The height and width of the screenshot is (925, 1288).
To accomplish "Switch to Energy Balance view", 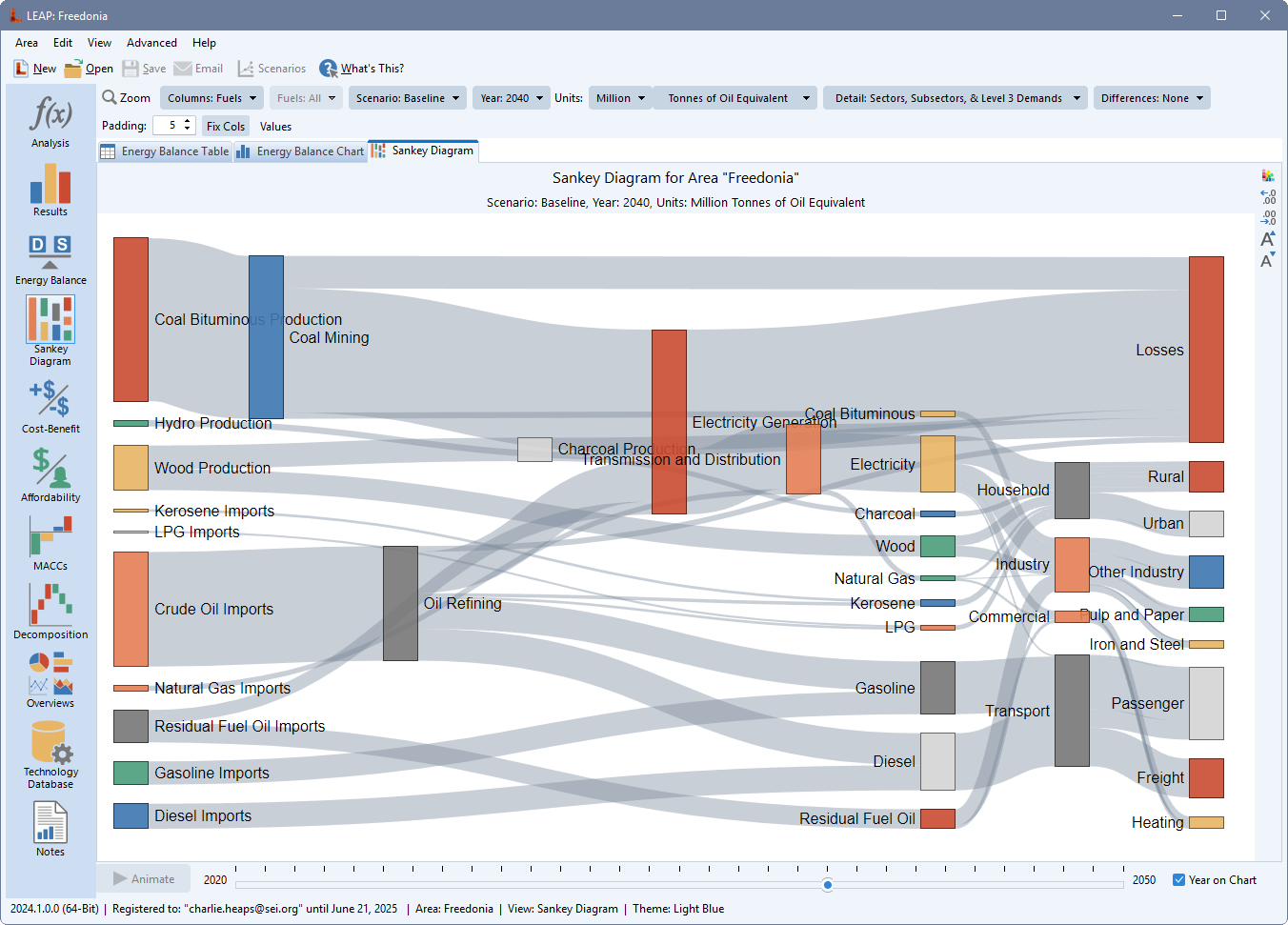I will (50, 259).
